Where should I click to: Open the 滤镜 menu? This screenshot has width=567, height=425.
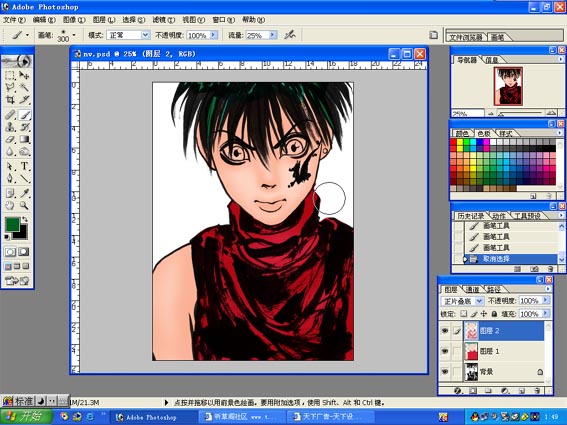click(163, 20)
